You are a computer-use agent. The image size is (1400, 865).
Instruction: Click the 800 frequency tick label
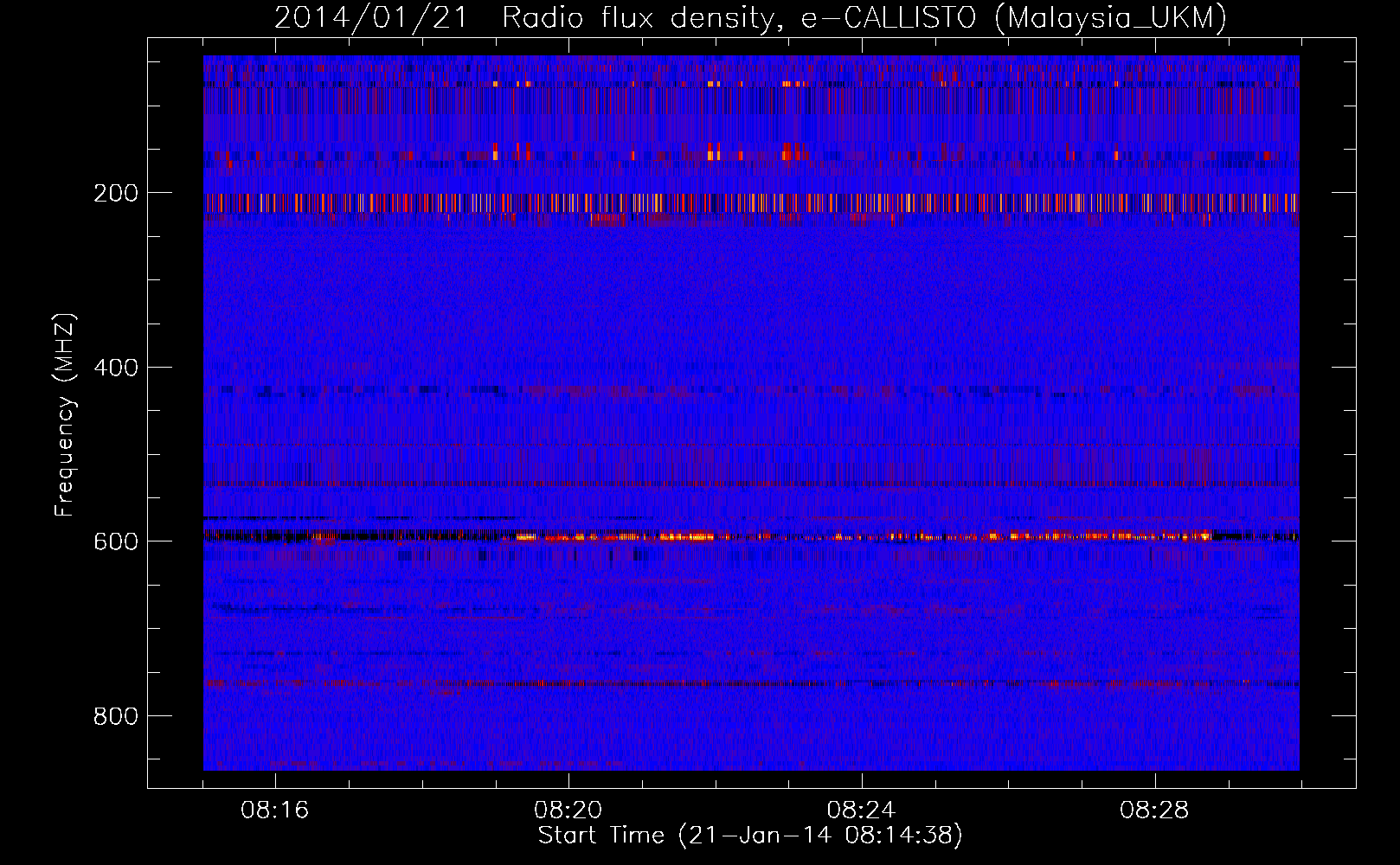click(x=116, y=716)
